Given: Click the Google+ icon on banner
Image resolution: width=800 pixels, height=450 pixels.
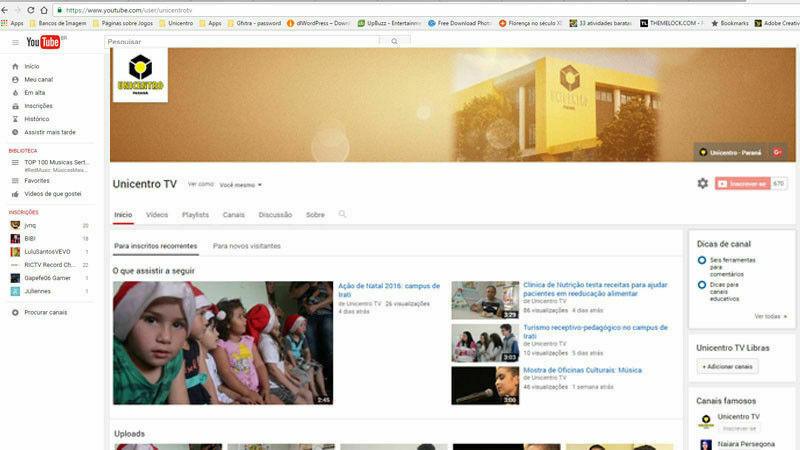Looking at the screenshot, I should (776, 152).
